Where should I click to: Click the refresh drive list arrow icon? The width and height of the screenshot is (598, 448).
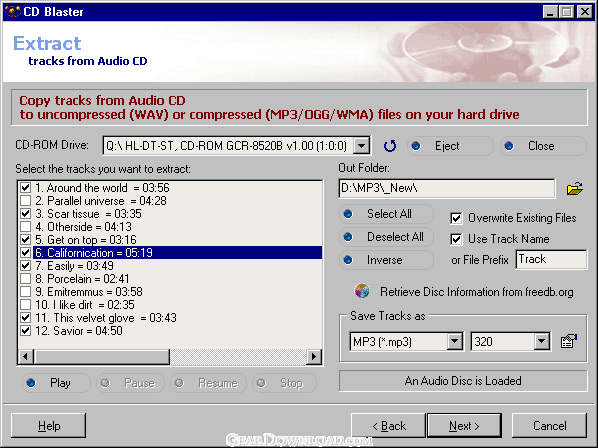click(x=390, y=146)
